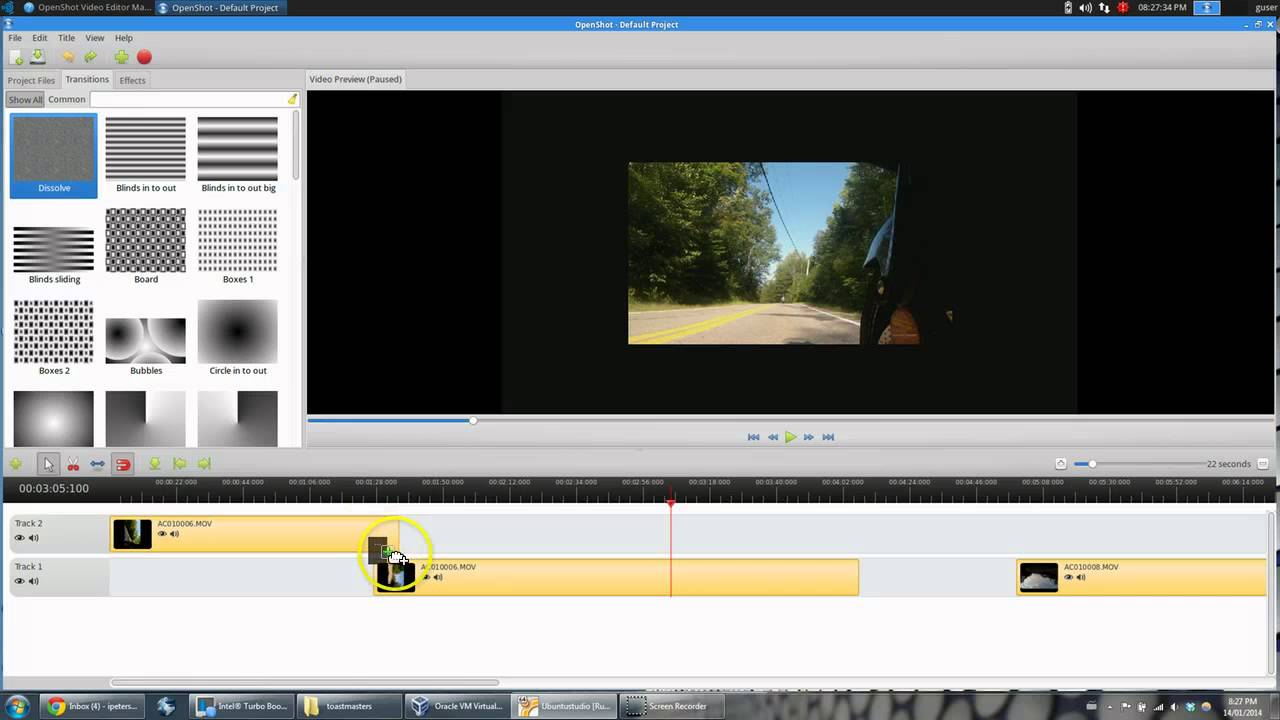This screenshot has width=1280, height=720.
Task: Open the File menu
Action: [15, 38]
